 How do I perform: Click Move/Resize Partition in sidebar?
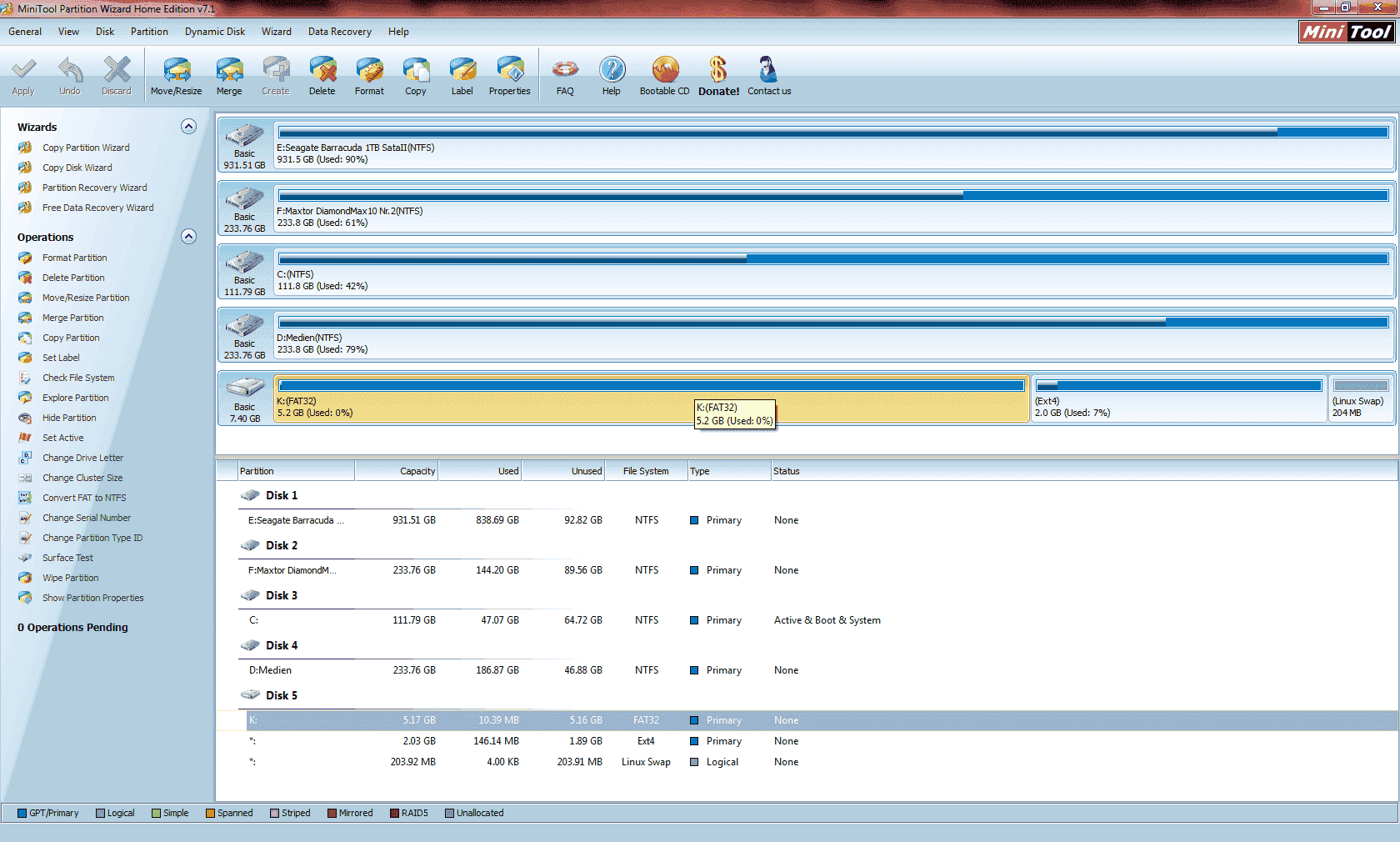(x=86, y=298)
